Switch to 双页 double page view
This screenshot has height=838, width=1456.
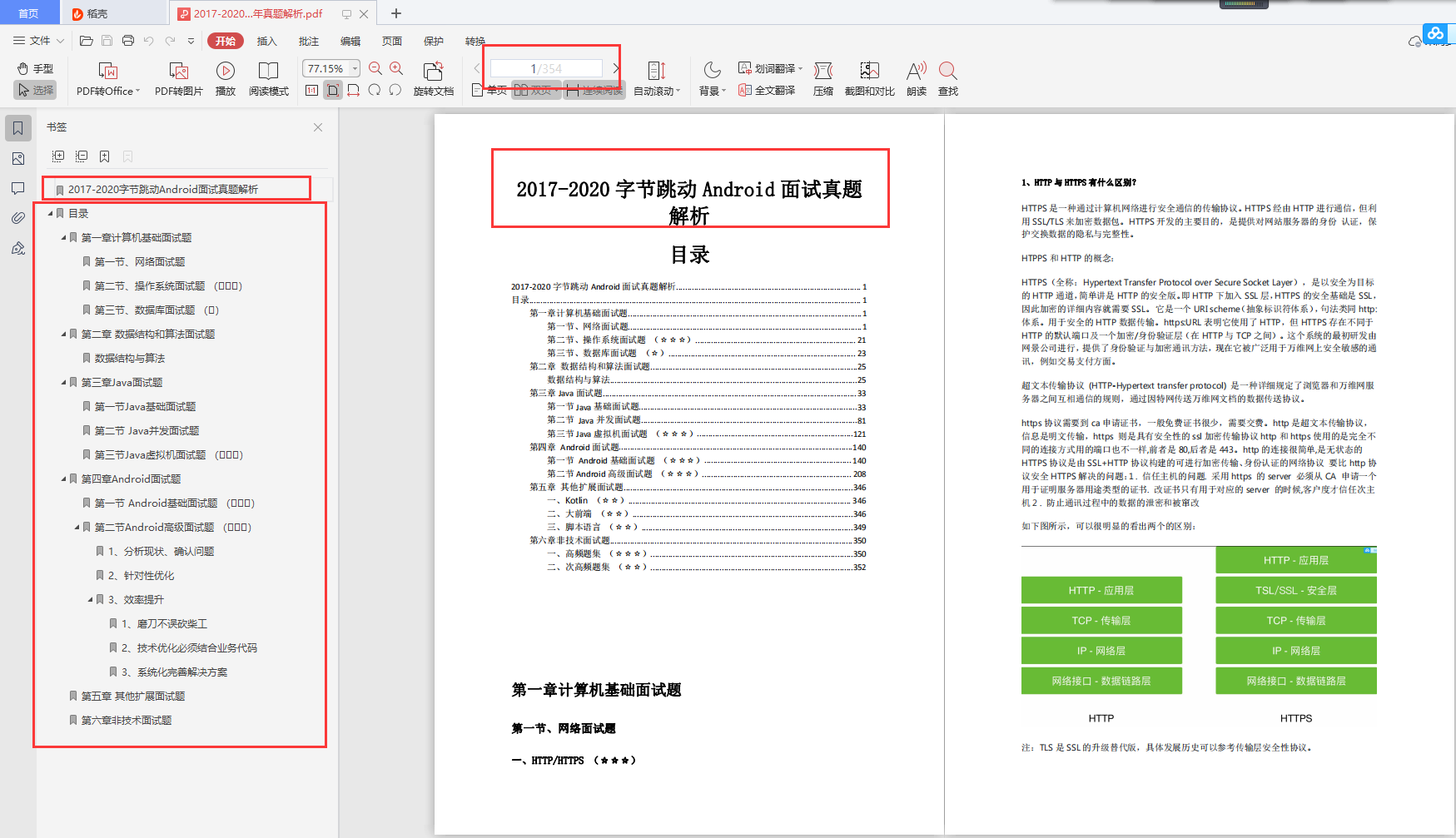coord(534,91)
